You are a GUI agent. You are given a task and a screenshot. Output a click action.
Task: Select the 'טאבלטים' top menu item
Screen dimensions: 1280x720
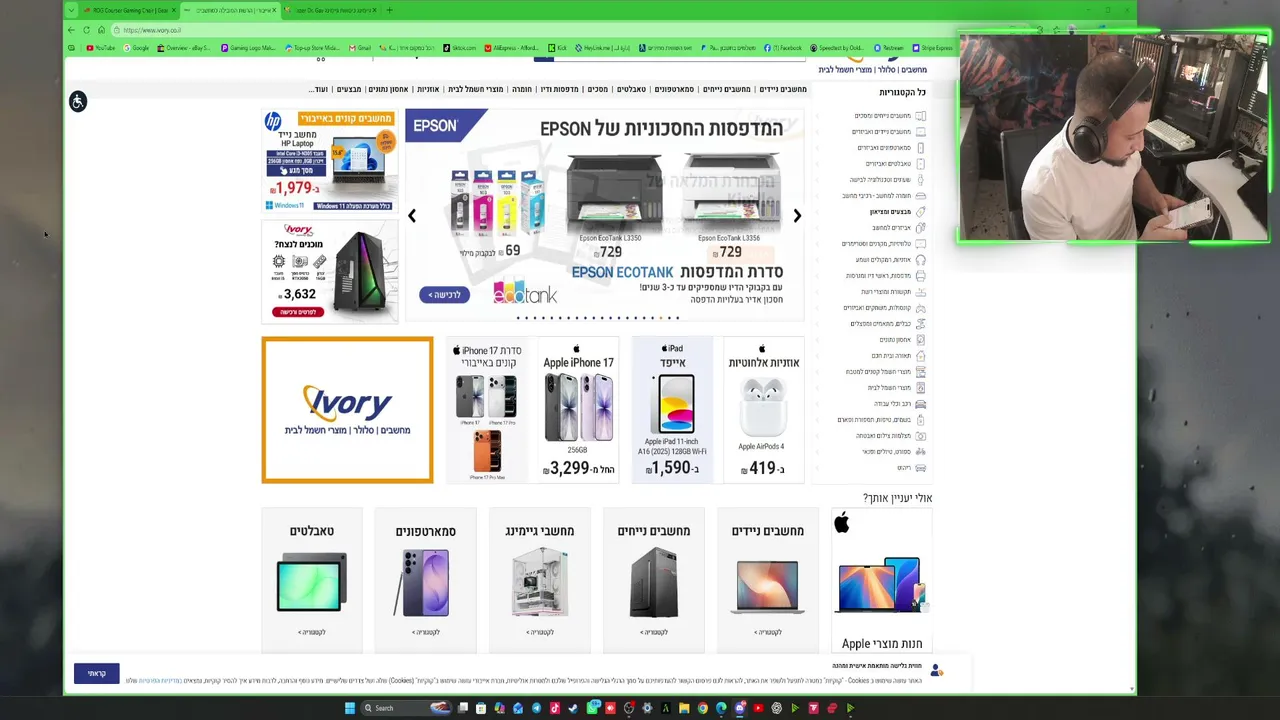click(631, 89)
